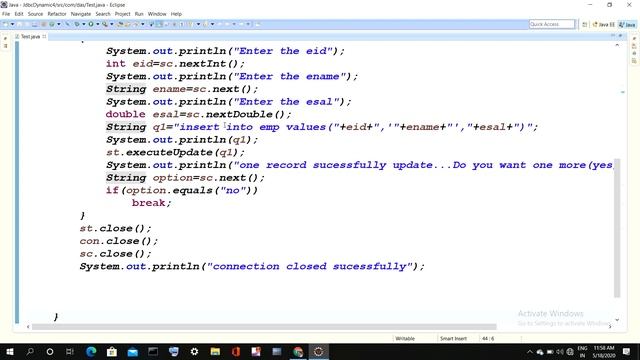Click the Writable status bar entry

coord(405,338)
